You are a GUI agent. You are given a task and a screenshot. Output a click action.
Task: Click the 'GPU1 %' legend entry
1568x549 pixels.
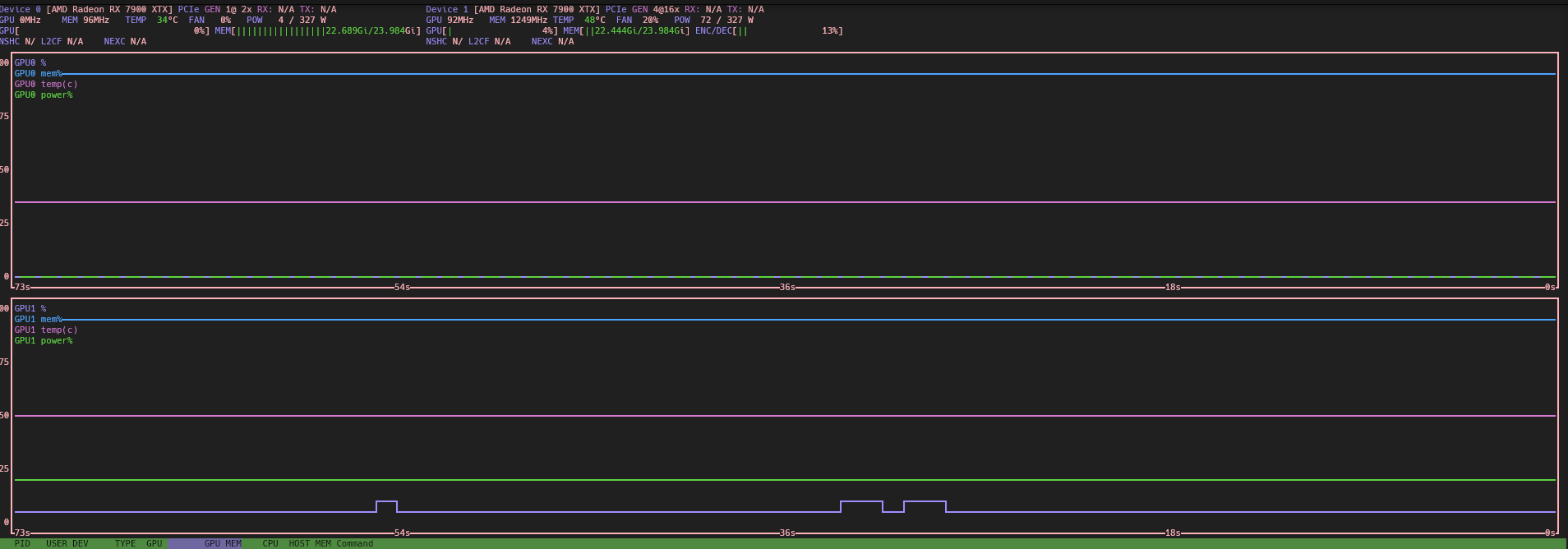point(30,308)
